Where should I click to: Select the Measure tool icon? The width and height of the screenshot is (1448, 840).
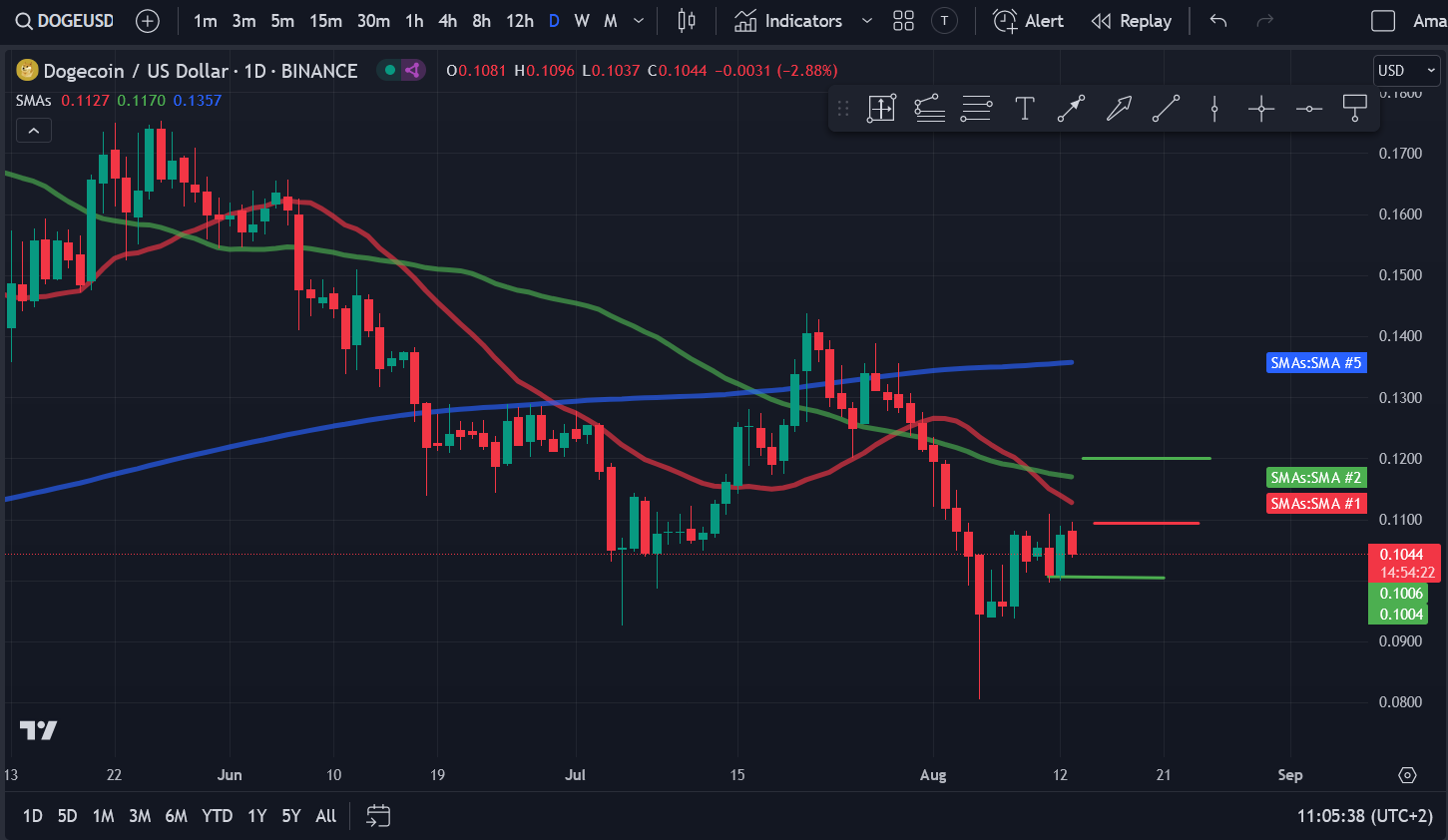(x=881, y=108)
